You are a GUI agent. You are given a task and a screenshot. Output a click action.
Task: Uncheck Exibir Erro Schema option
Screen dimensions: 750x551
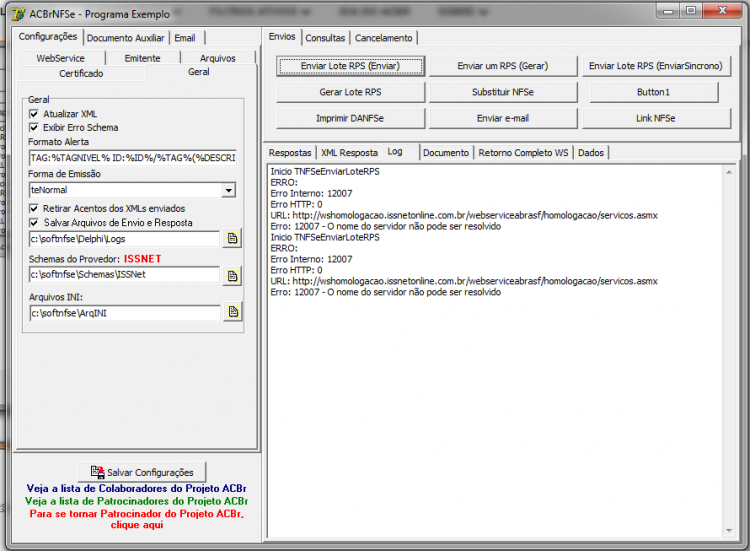point(34,128)
